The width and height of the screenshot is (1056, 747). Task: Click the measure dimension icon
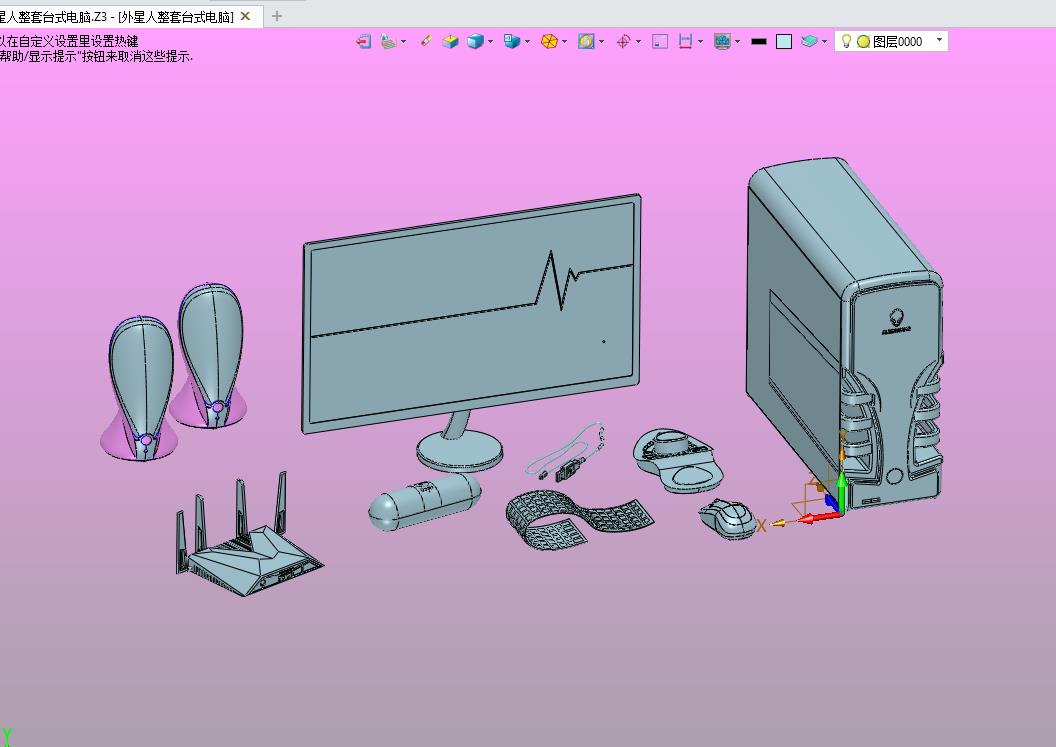[x=686, y=42]
